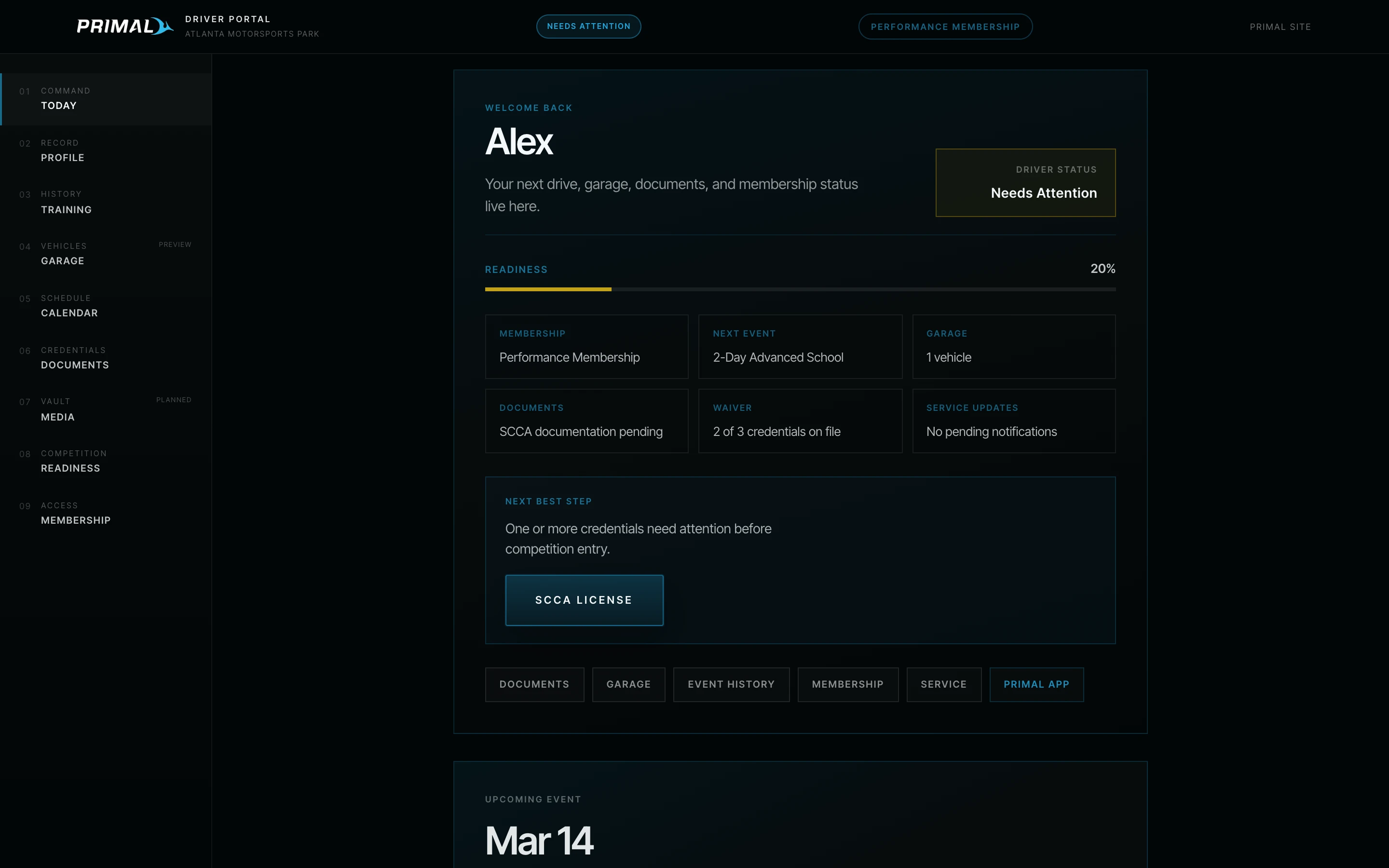Open the Service Updates card
The width and height of the screenshot is (1389, 868).
pos(1014,421)
